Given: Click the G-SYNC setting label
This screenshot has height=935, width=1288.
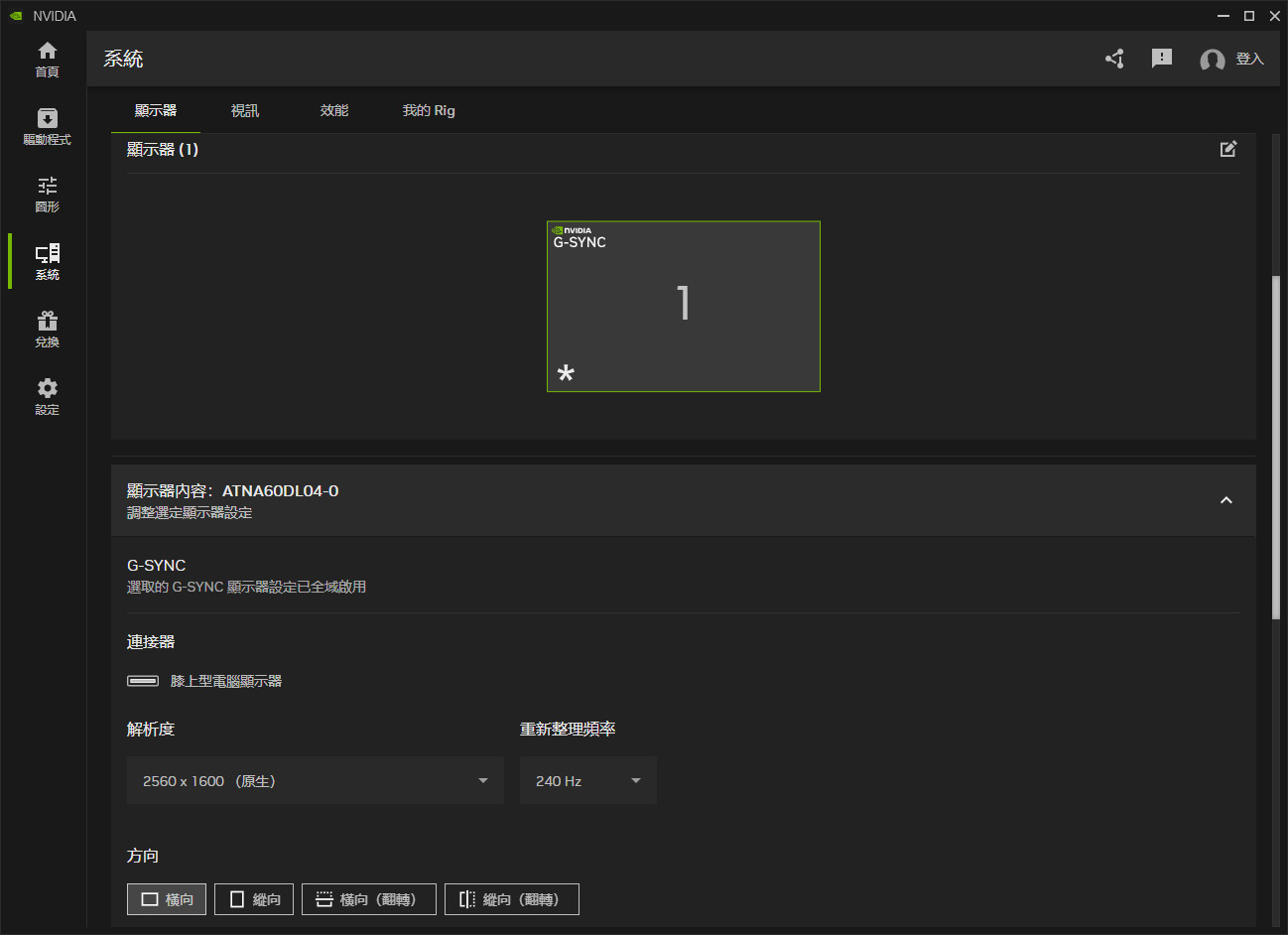Looking at the screenshot, I should [156, 566].
